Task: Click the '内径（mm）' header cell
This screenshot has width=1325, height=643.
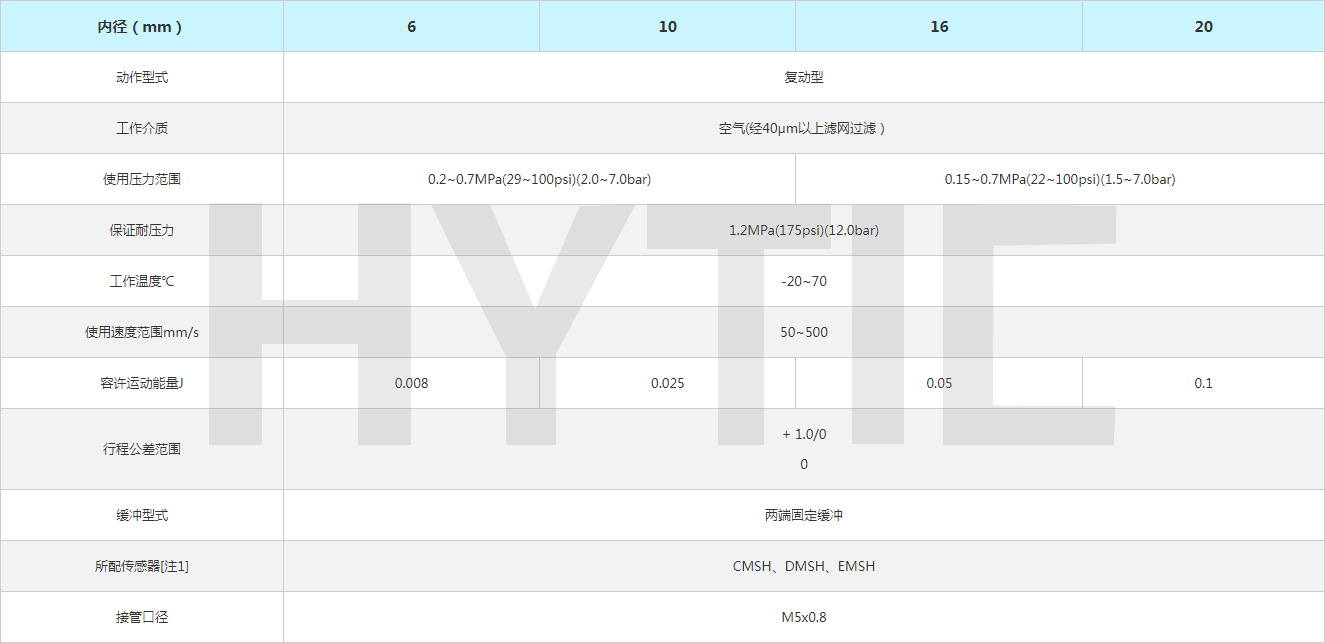Action: click(141, 26)
